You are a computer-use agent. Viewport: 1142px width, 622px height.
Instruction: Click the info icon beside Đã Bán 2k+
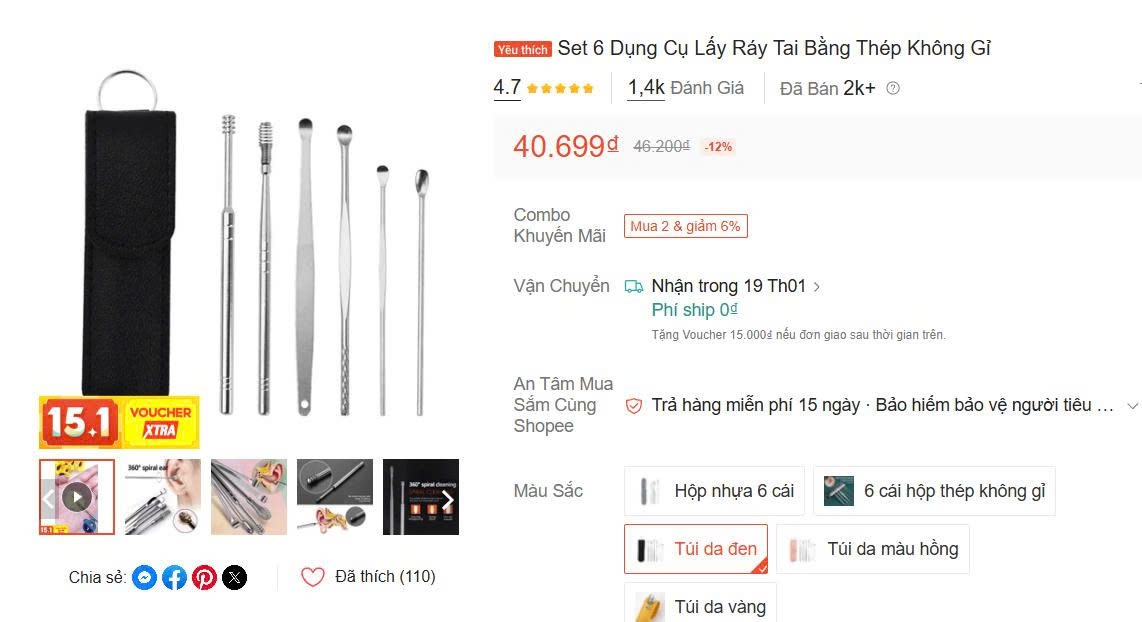click(892, 88)
